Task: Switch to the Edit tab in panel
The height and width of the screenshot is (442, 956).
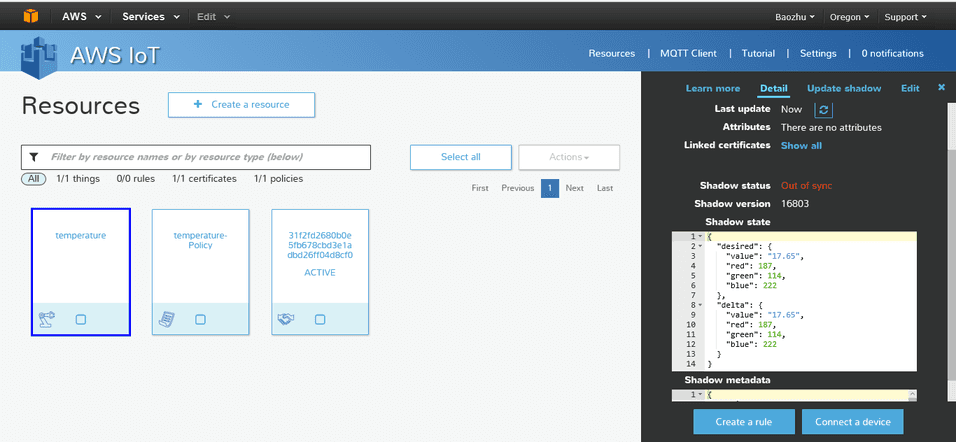Action: click(x=910, y=88)
